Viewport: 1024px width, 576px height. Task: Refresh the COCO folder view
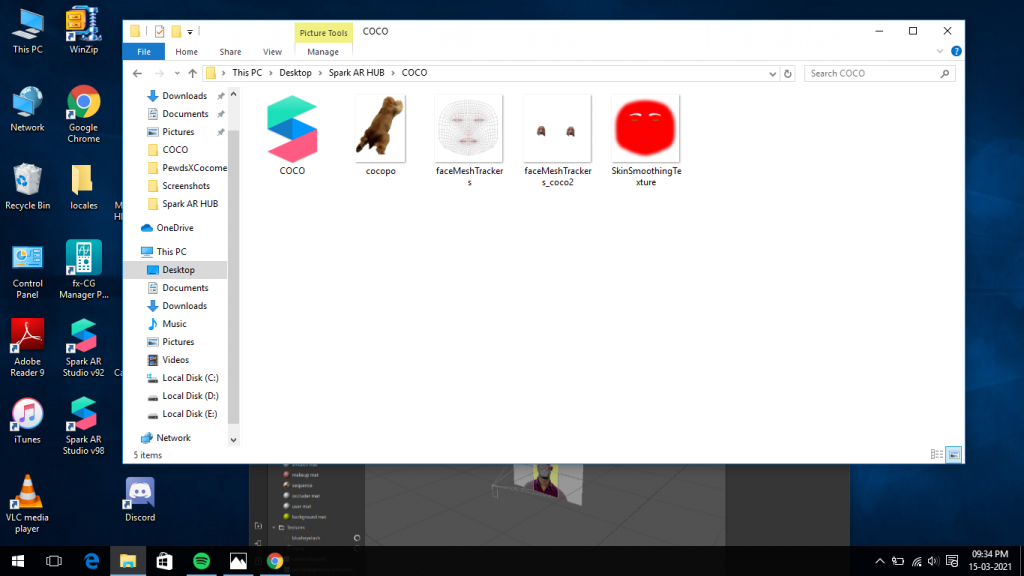coord(788,74)
